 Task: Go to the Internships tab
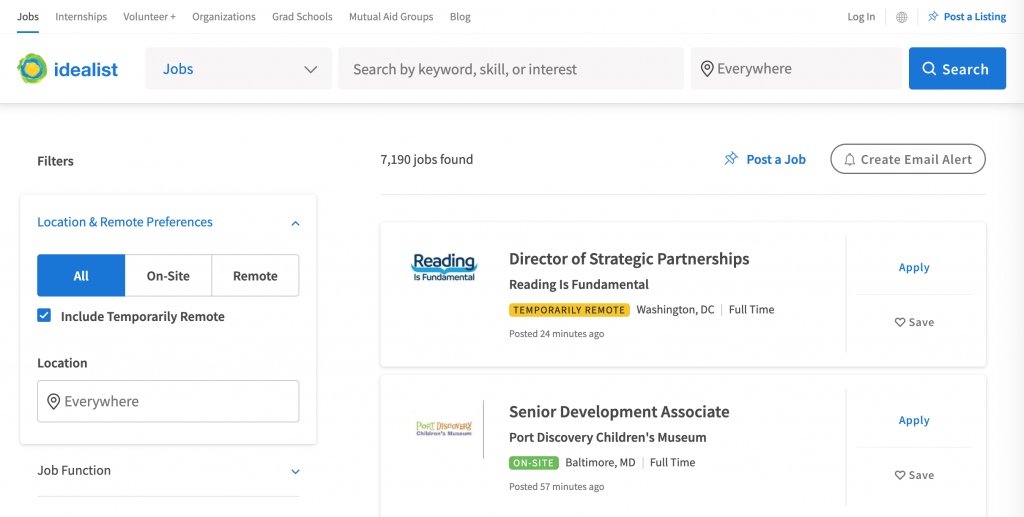81,17
